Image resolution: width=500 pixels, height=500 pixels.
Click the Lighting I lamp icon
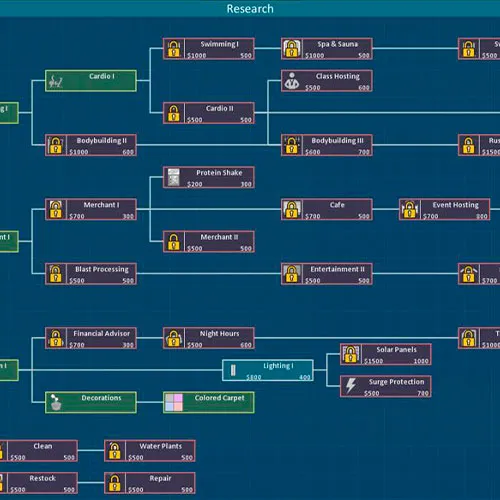(x=233, y=370)
